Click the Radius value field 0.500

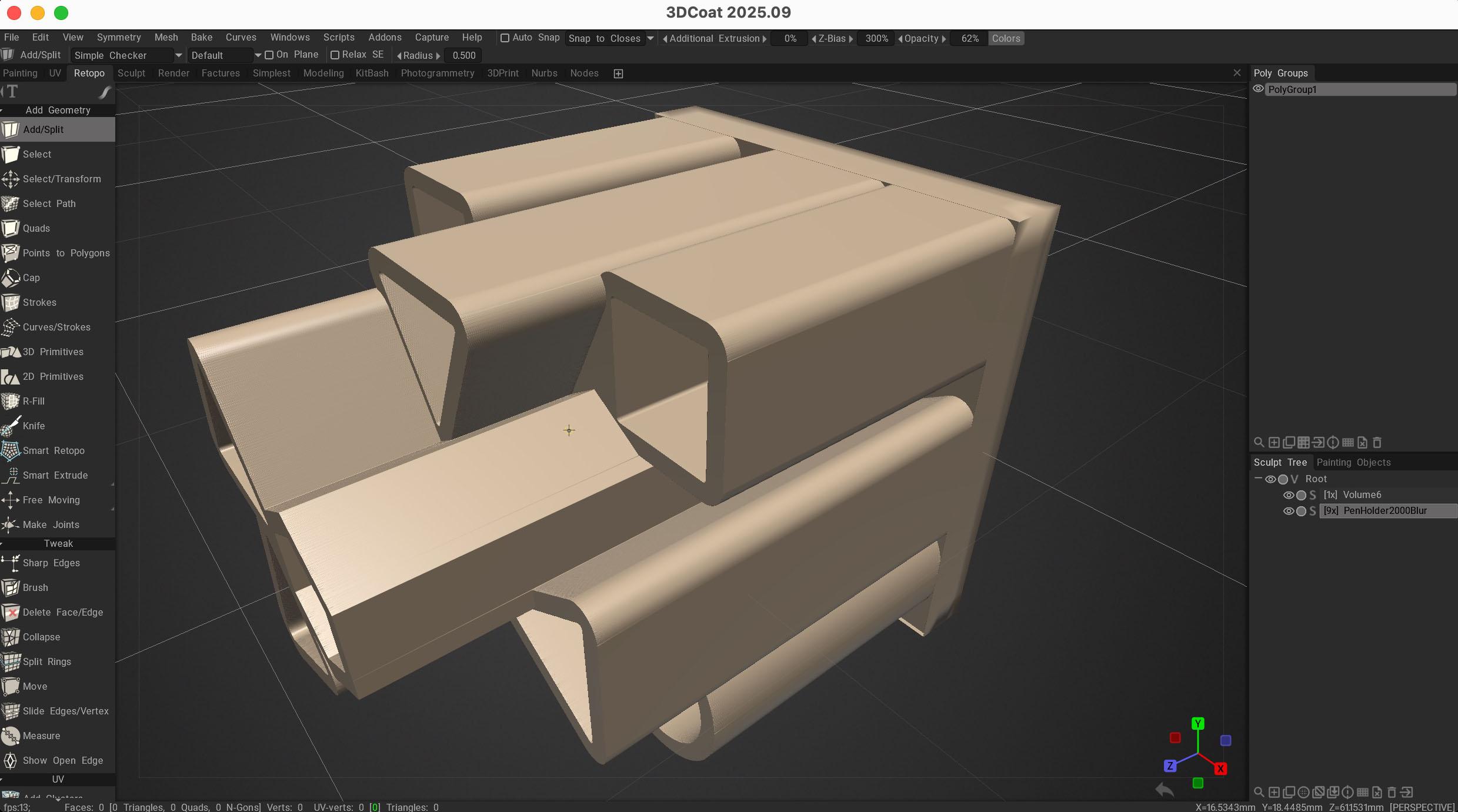pos(463,55)
